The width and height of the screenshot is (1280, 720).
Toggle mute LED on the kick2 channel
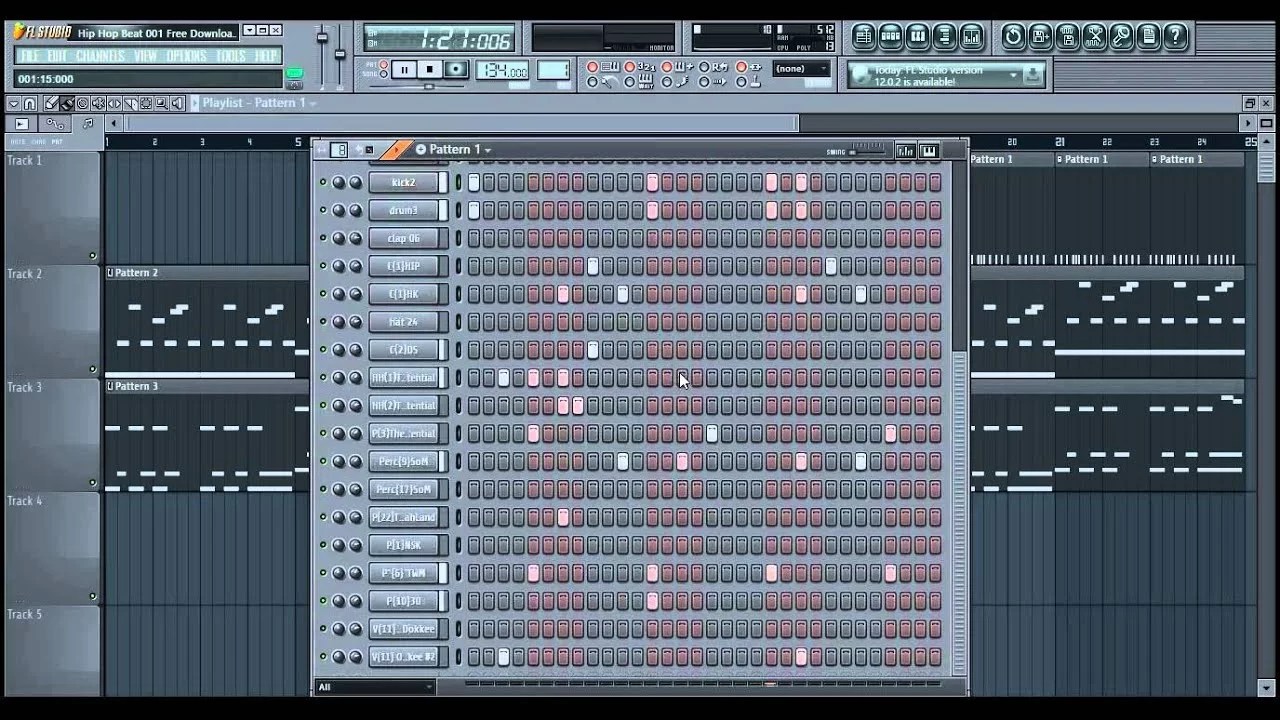[x=322, y=182]
